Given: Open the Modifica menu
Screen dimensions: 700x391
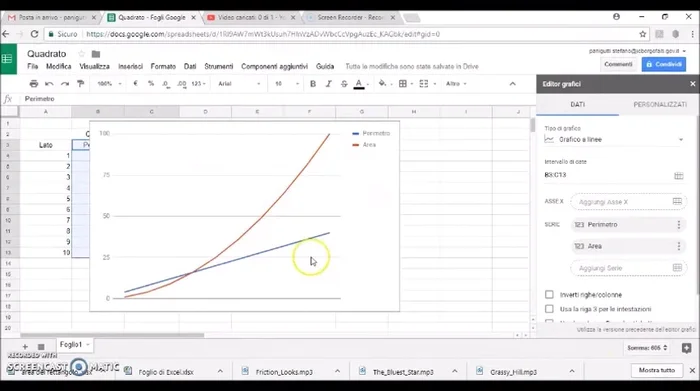Looking at the screenshot, I should tap(58, 67).
